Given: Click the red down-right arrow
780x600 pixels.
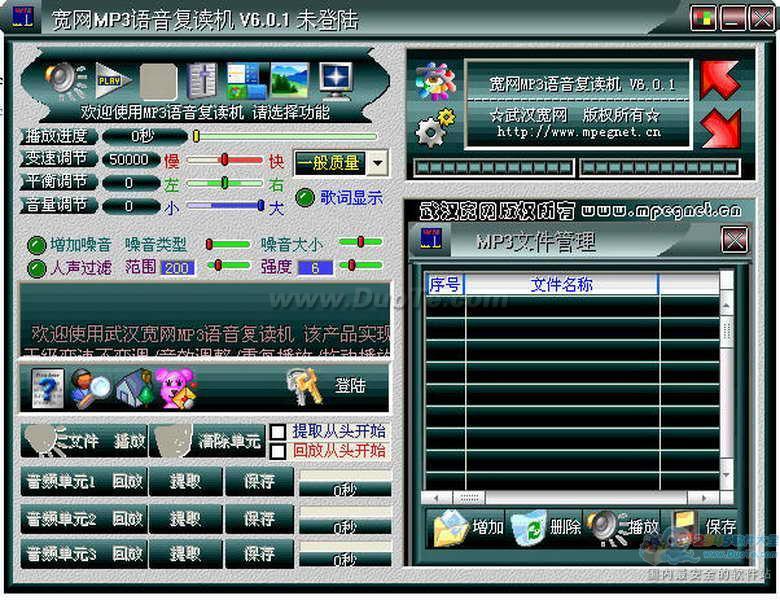Looking at the screenshot, I should tap(721, 129).
